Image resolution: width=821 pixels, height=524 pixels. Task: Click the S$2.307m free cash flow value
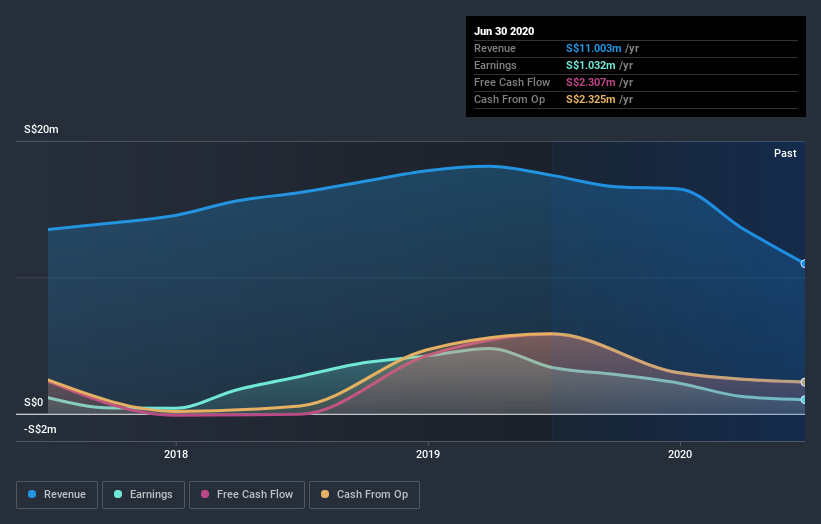coord(590,82)
